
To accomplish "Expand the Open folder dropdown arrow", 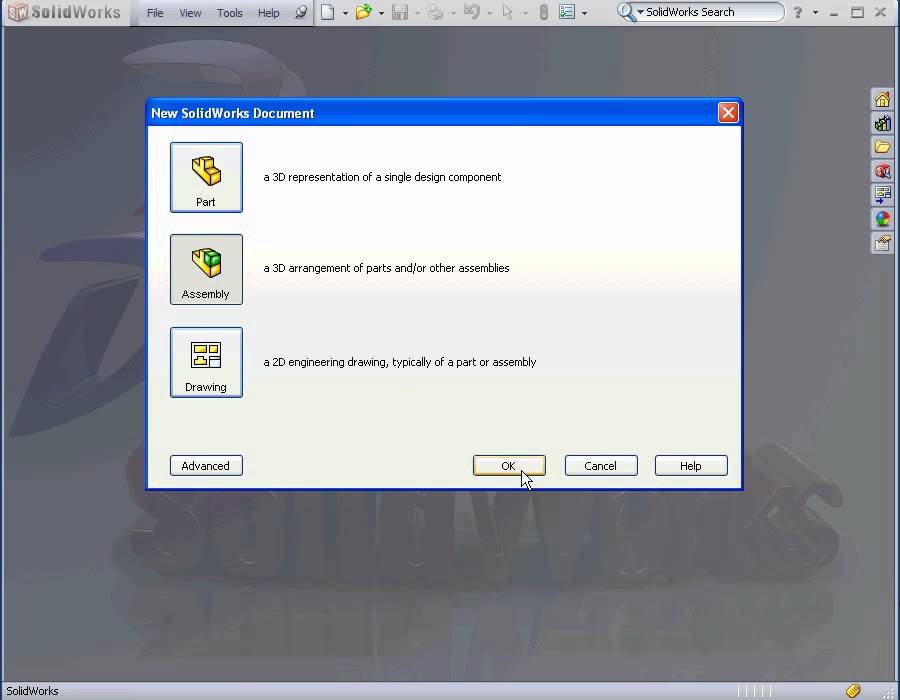I will click(x=381, y=13).
